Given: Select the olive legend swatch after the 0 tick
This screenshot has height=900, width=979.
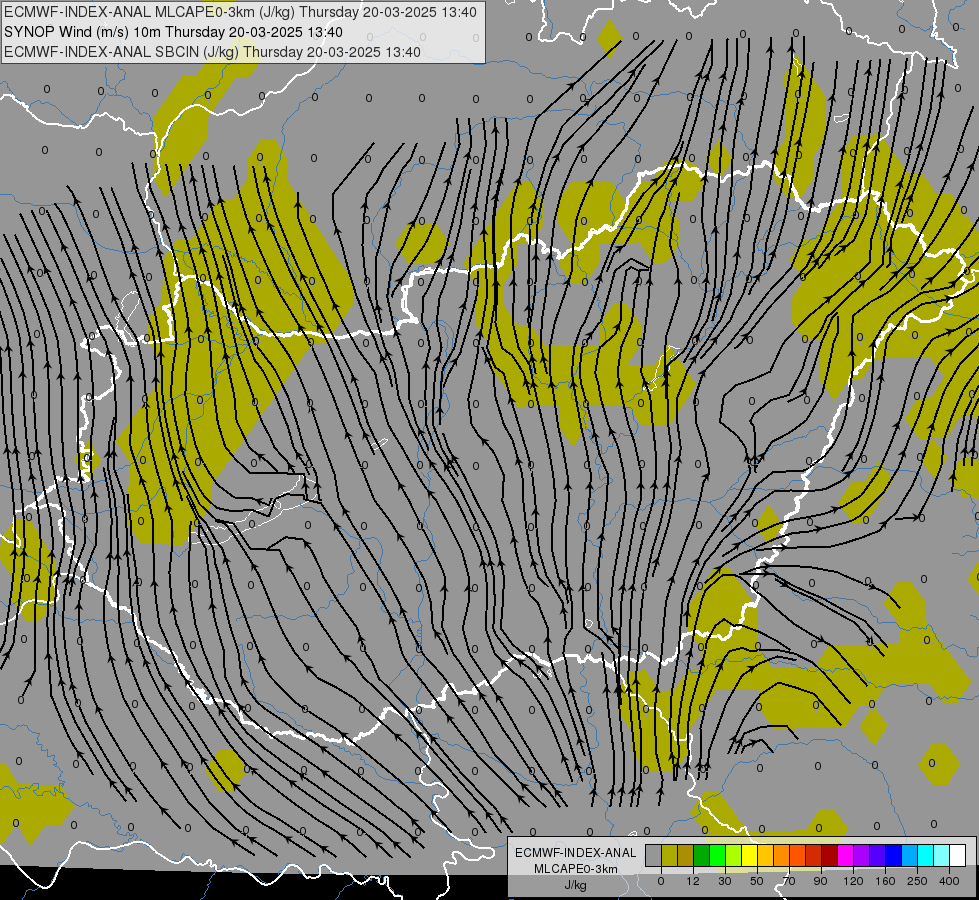Looking at the screenshot, I should click(x=670, y=855).
